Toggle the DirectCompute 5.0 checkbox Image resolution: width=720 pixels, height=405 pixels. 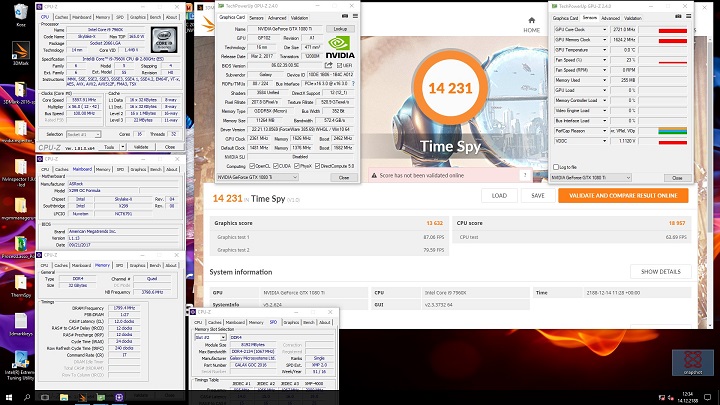click(317, 166)
